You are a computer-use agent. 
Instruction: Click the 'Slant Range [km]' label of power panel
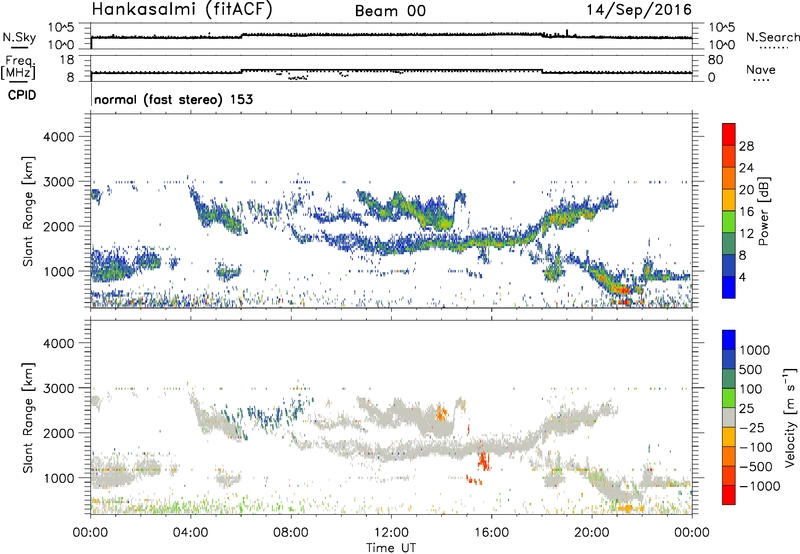coord(28,211)
